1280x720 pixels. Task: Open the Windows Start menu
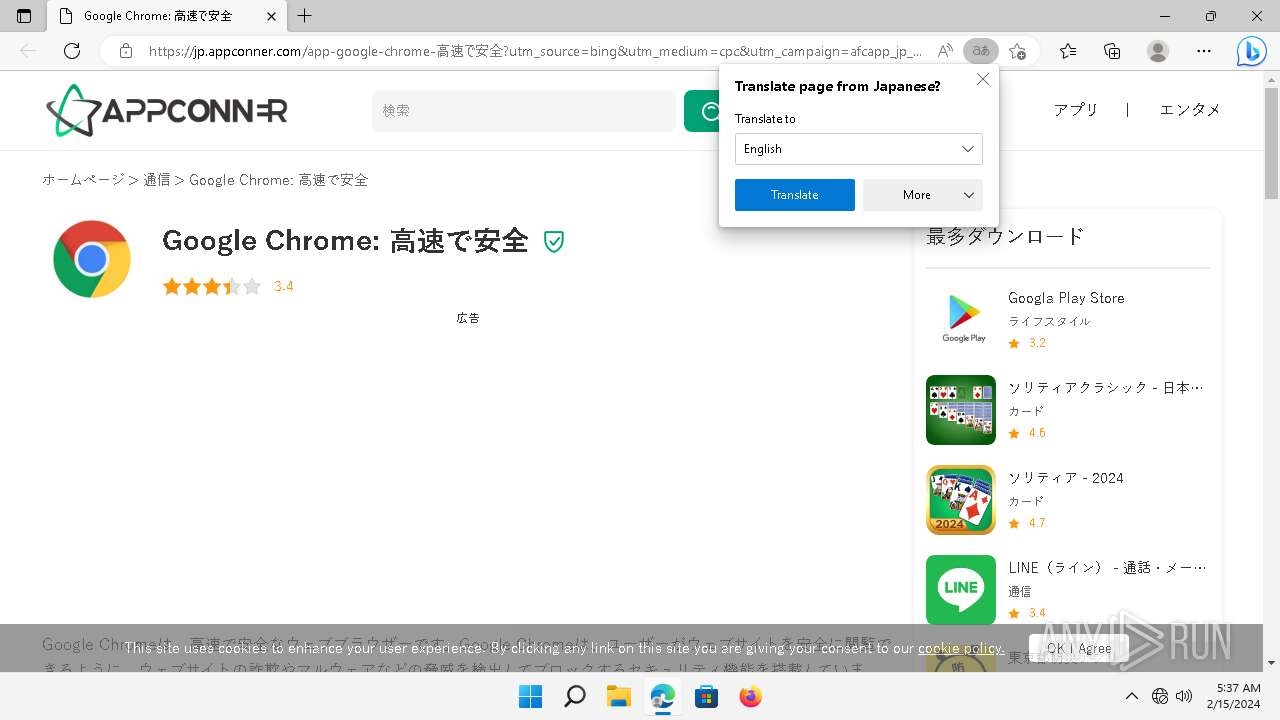click(530, 697)
